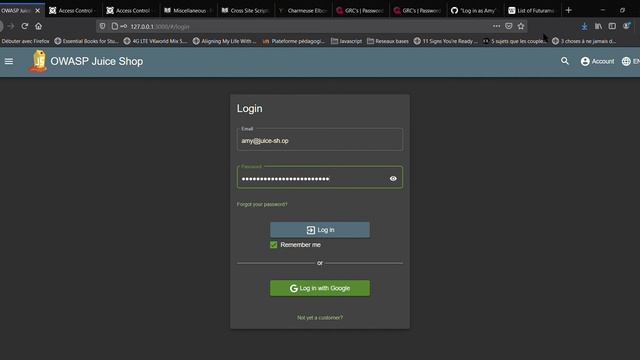
Task: Go to the Firefox home page icon
Action: [x=38, y=26]
